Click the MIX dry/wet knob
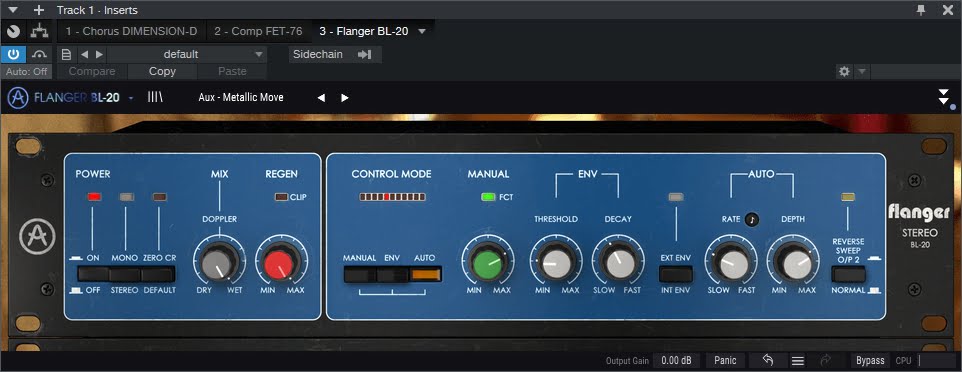The image size is (962, 372). pyautogui.click(x=218, y=264)
